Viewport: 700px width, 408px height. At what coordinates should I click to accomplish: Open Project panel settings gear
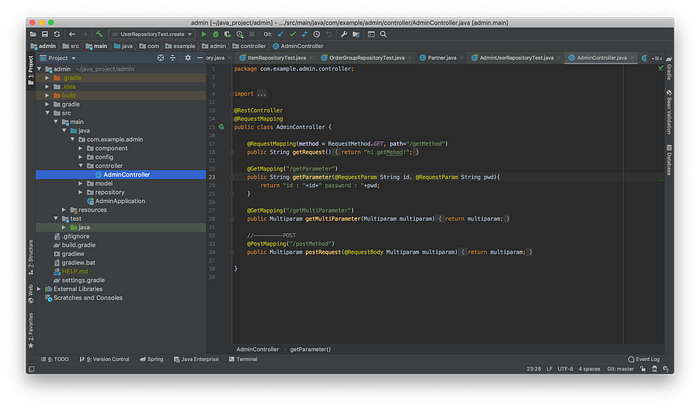tap(189, 58)
